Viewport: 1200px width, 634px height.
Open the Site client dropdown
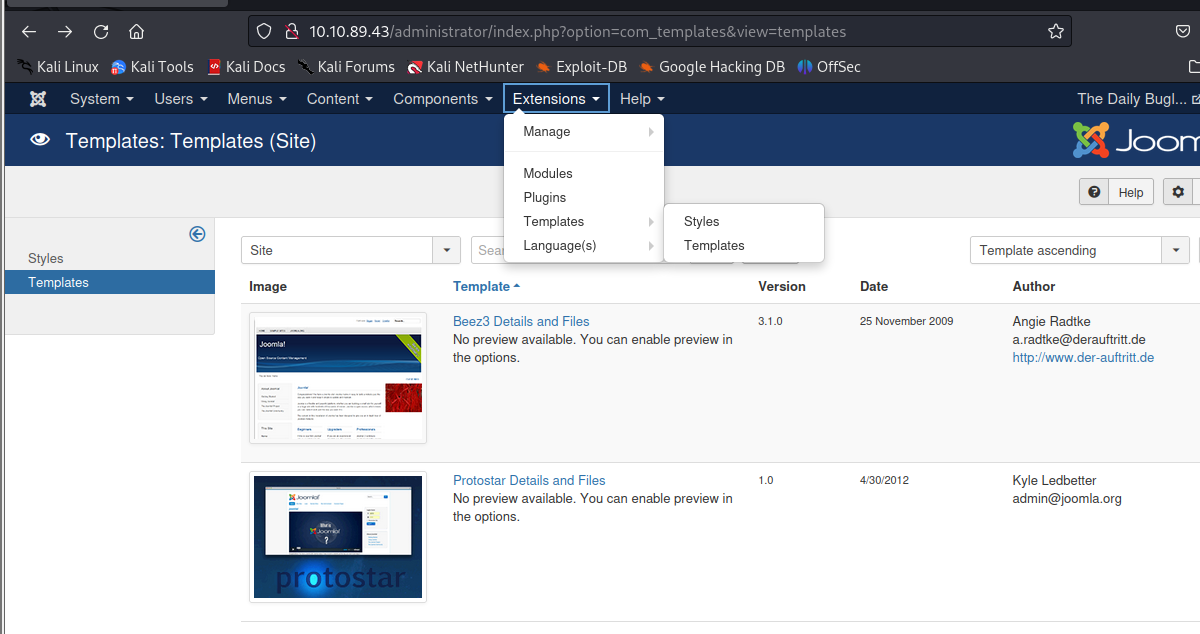350,250
